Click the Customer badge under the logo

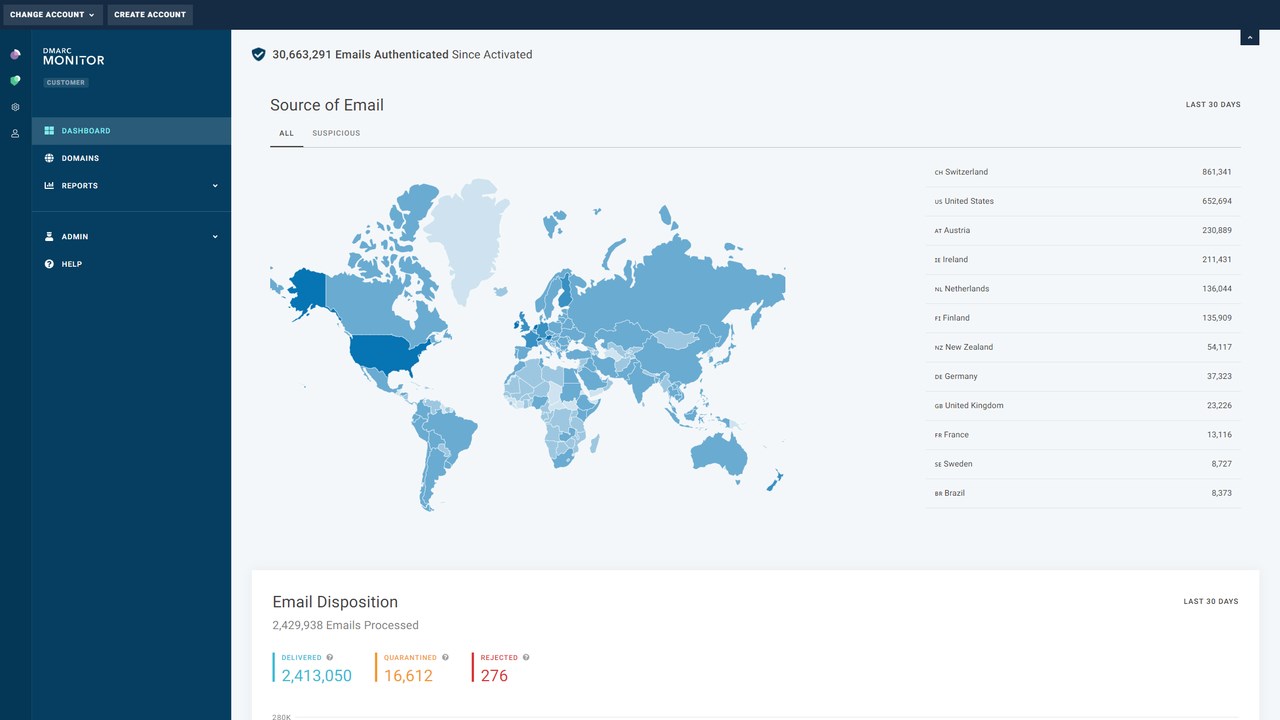pos(66,82)
